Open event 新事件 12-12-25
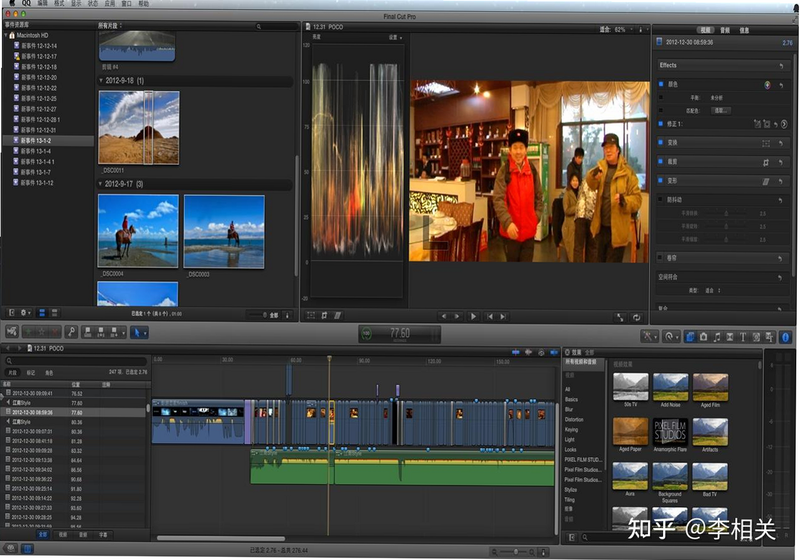The width and height of the screenshot is (800, 560). coord(39,98)
